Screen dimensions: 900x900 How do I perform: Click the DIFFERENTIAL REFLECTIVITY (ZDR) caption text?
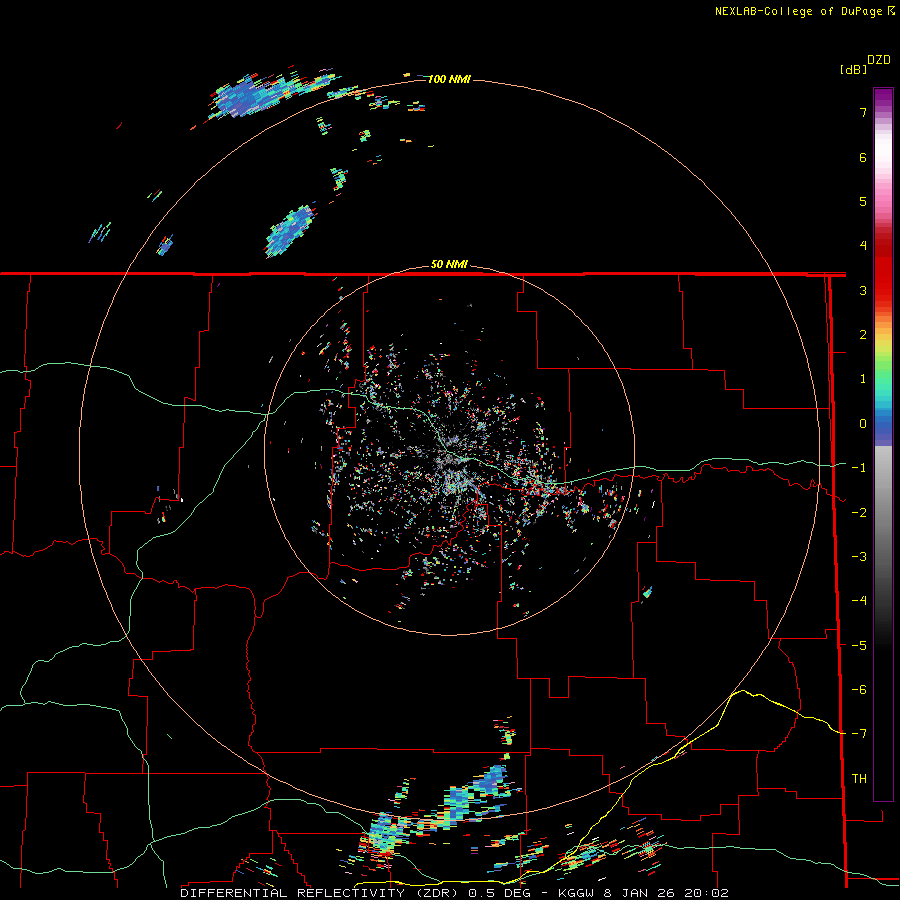tap(321, 893)
